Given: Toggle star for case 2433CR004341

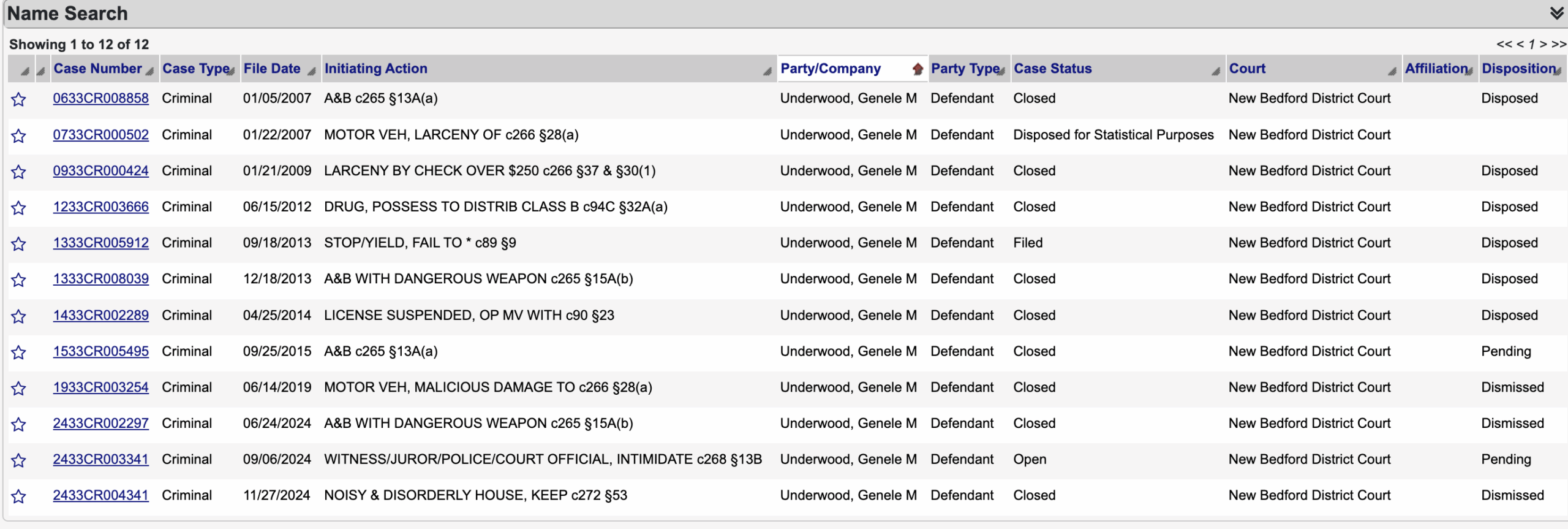Looking at the screenshot, I should [x=19, y=497].
